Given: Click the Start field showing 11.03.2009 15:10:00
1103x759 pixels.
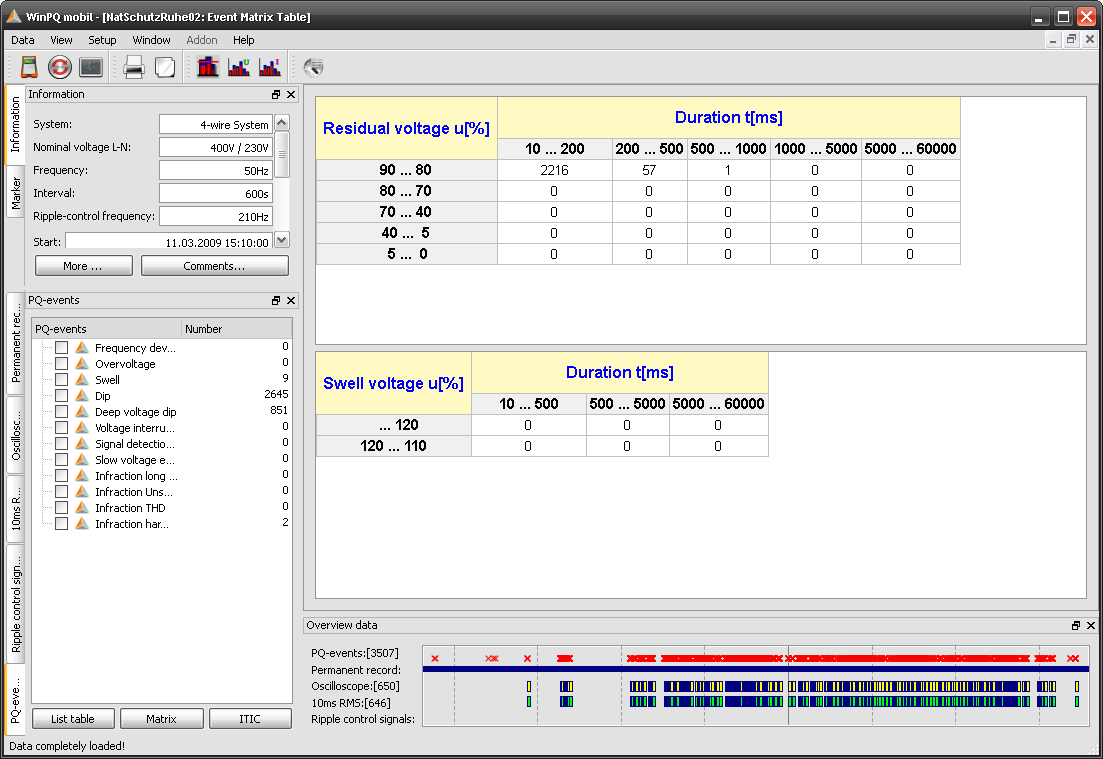Looking at the screenshot, I should click(x=169, y=241).
